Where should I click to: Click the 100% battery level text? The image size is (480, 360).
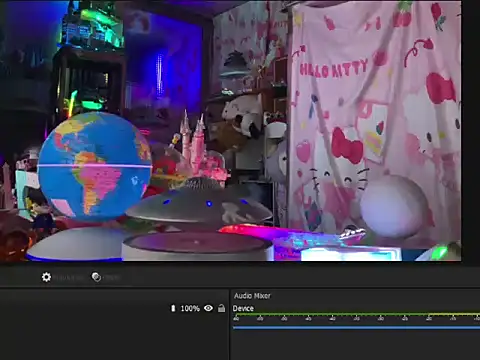pos(190,309)
